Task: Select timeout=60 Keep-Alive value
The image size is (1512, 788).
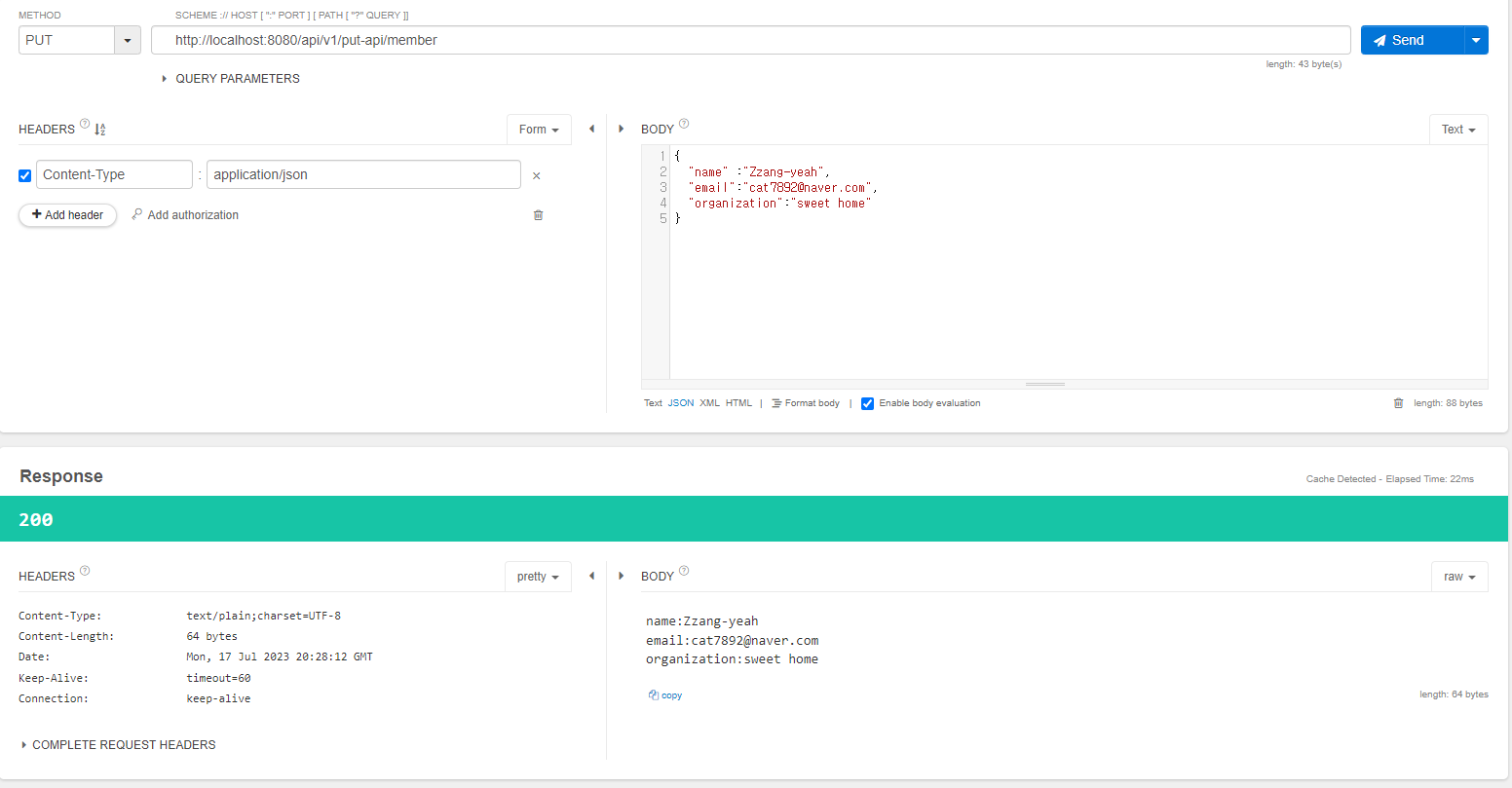Action: [218, 678]
